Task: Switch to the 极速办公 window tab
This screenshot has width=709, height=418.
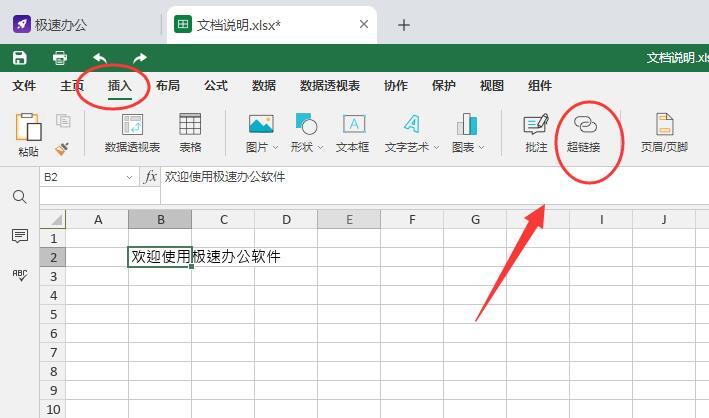Action: pyautogui.click(x=60, y=25)
